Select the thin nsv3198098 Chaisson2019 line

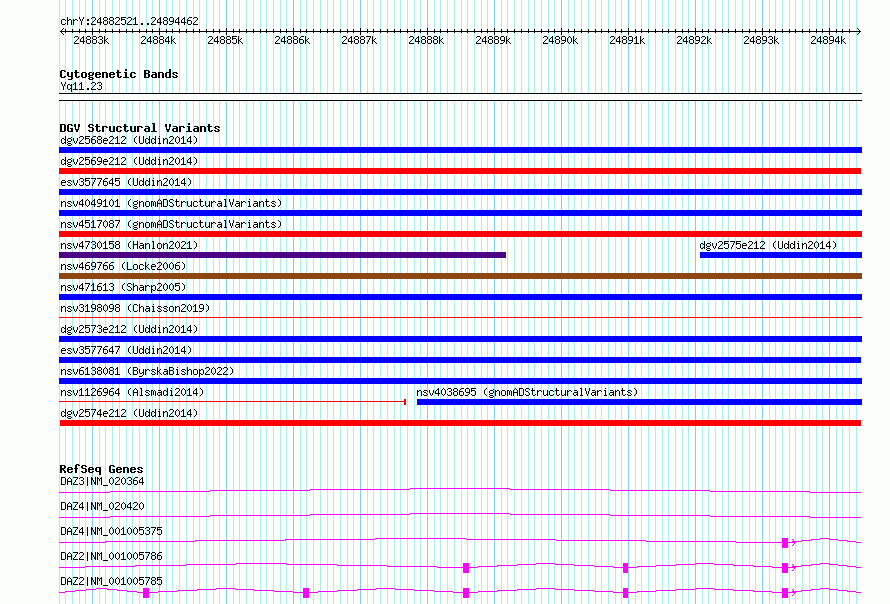(460, 317)
